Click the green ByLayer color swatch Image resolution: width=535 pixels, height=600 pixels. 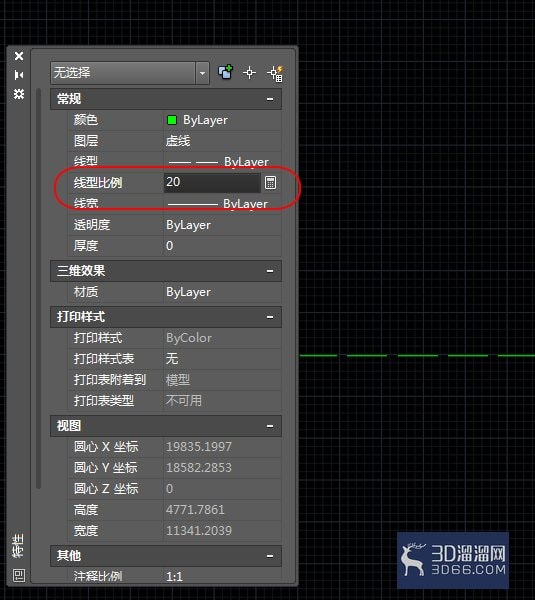(x=172, y=120)
